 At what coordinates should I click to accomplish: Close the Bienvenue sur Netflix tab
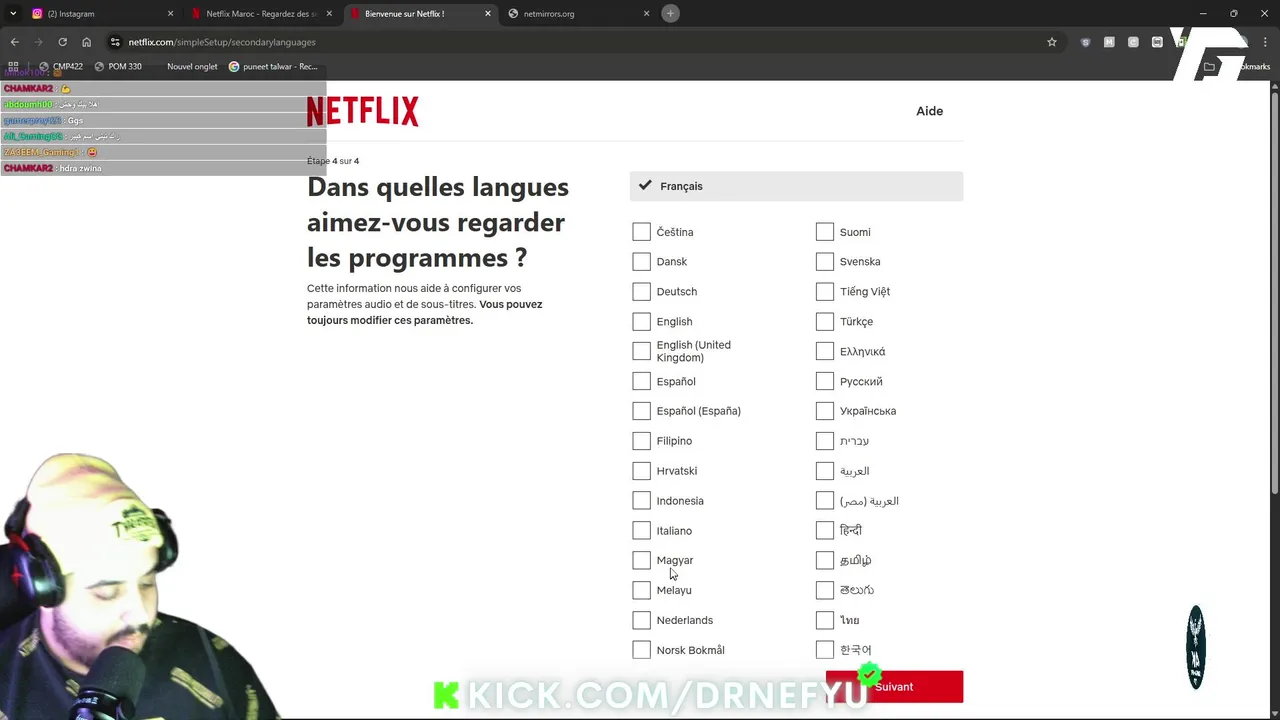(x=488, y=14)
